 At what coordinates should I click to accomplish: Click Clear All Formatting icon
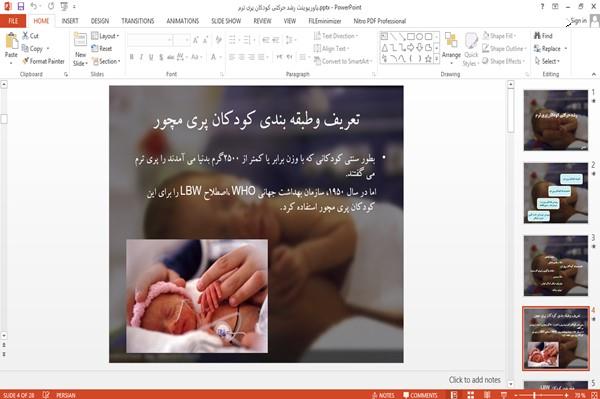(218, 40)
